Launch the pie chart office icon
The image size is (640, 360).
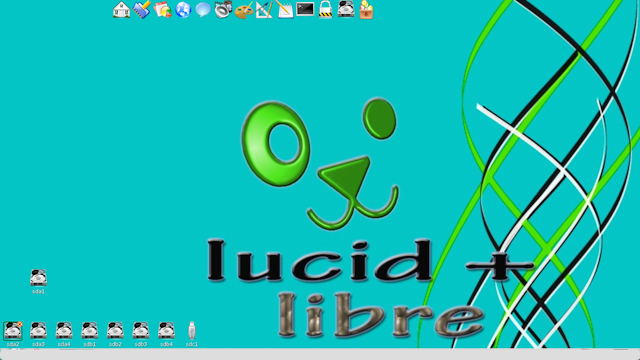click(x=162, y=9)
